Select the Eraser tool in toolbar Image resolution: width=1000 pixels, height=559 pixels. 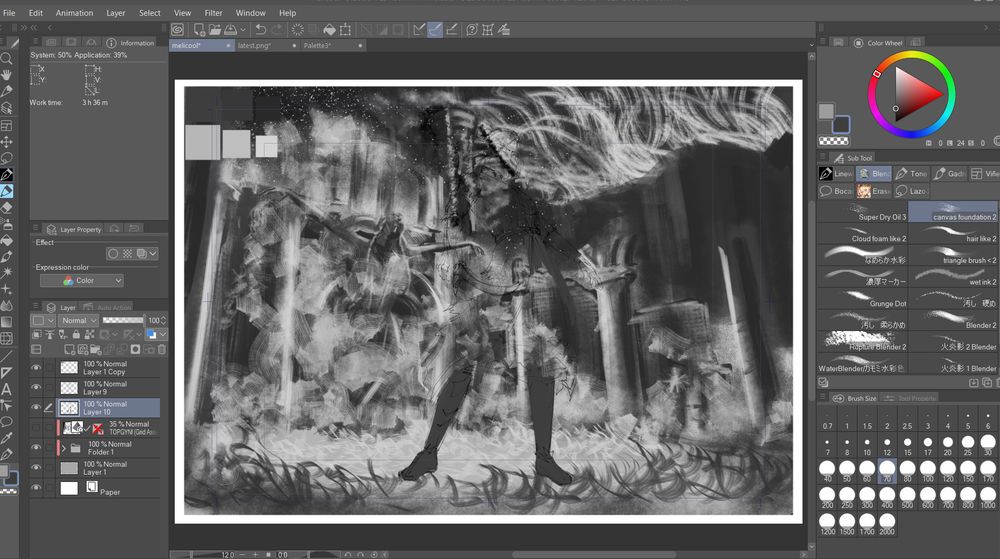(x=7, y=207)
